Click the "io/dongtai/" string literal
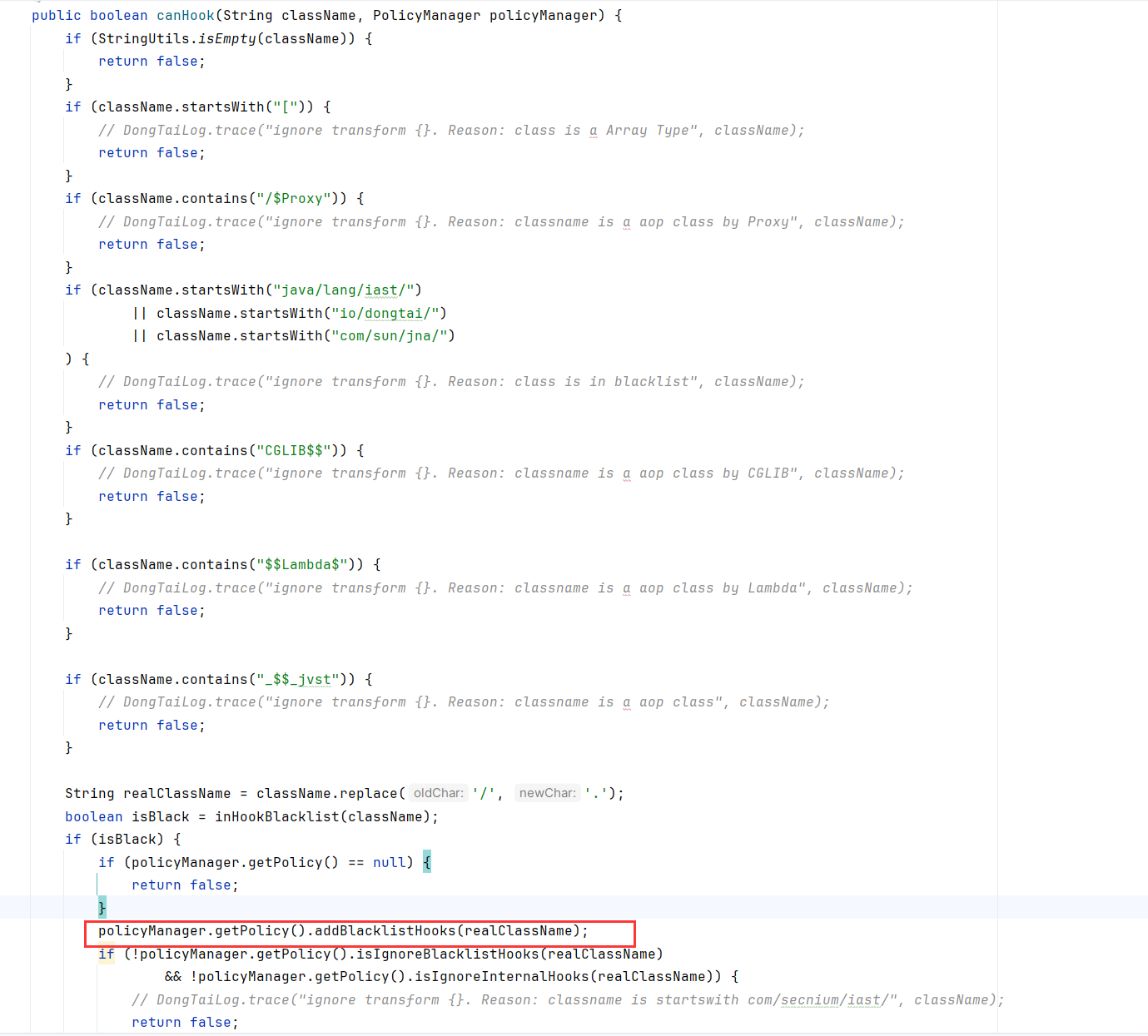Viewport: 1148px width, 1036px height. tap(385, 314)
